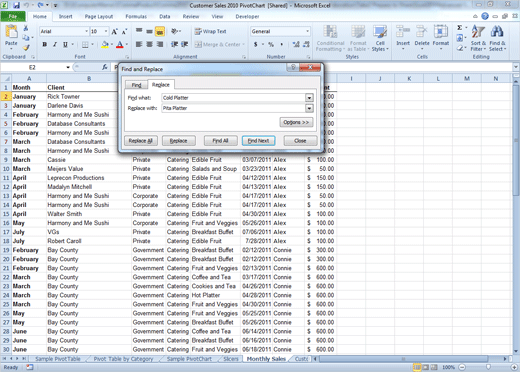Open the font size dropdown

pyautogui.click(x=106, y=31)
